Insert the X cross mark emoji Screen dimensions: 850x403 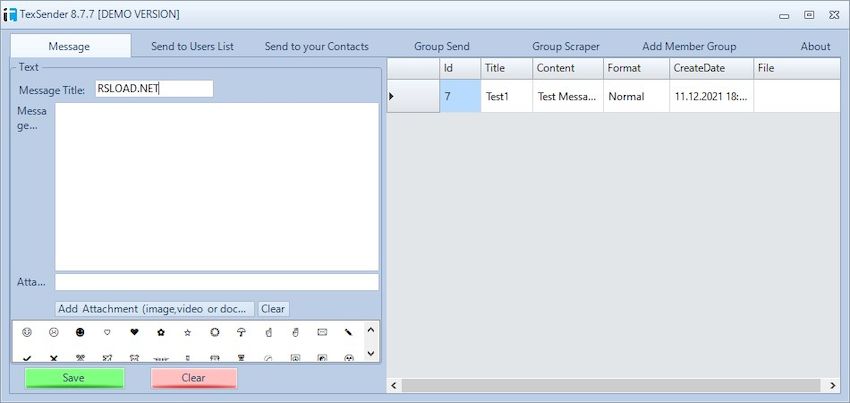[54, 358]
